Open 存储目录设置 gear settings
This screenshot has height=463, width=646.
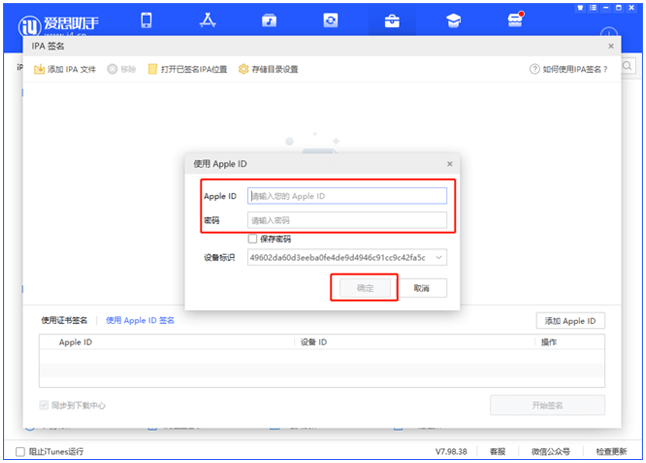(243, 69)
